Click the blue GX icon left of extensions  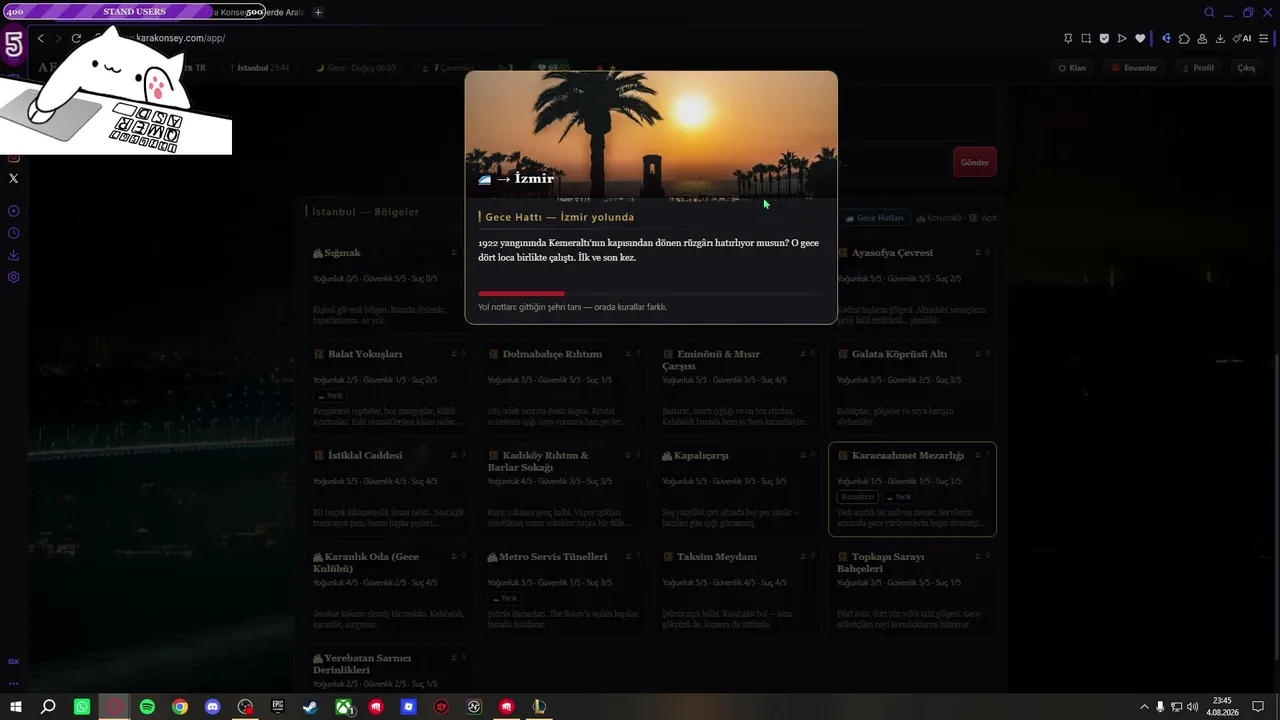click(1166, 38)
